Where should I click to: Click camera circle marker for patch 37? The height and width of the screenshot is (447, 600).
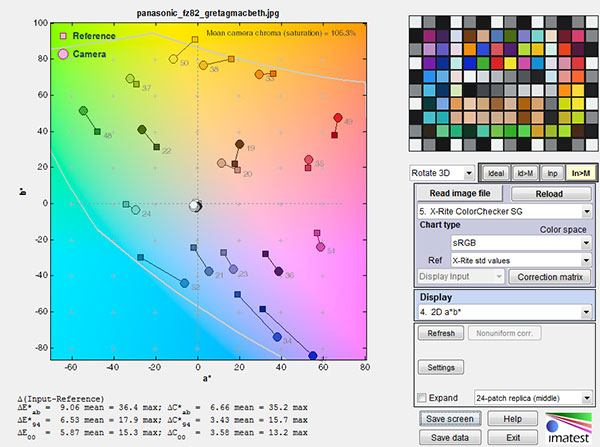(130, 78)
